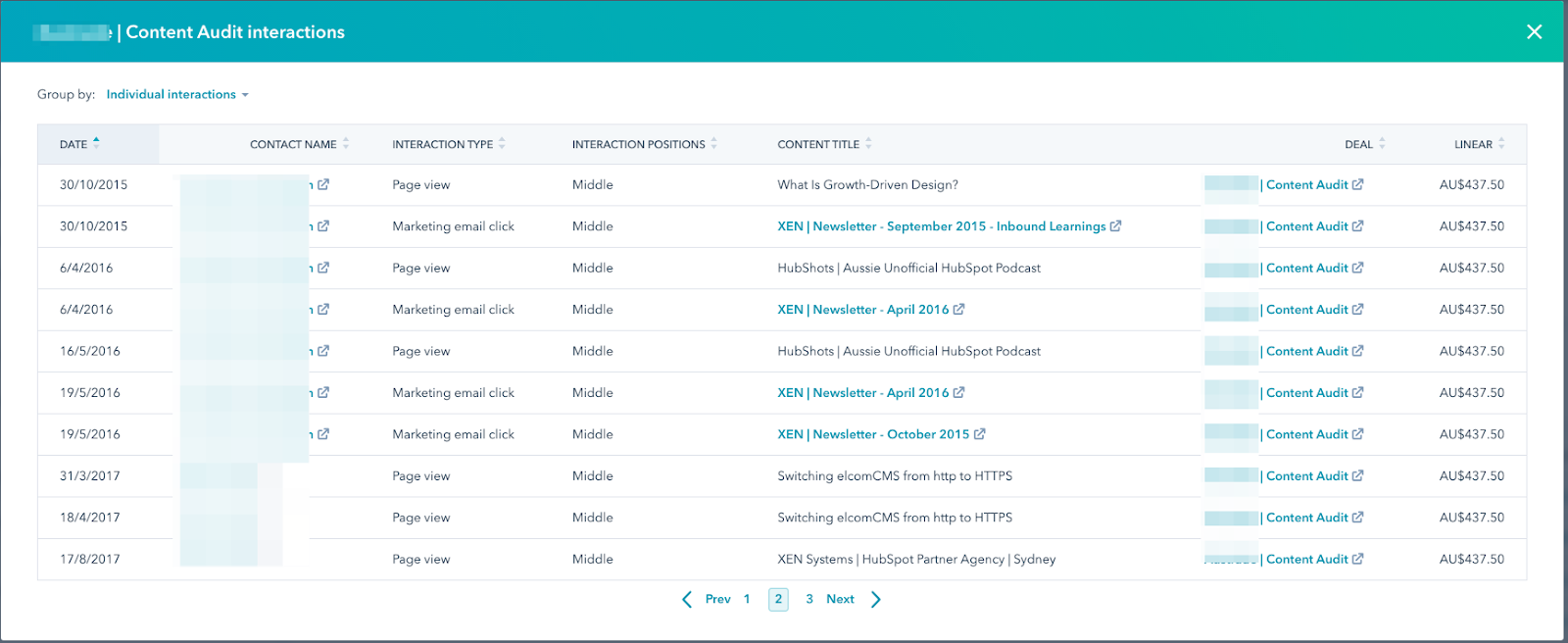Close the Content Audit interactions dialog
The image size is (1568, 643).
tap(1534, 32)
